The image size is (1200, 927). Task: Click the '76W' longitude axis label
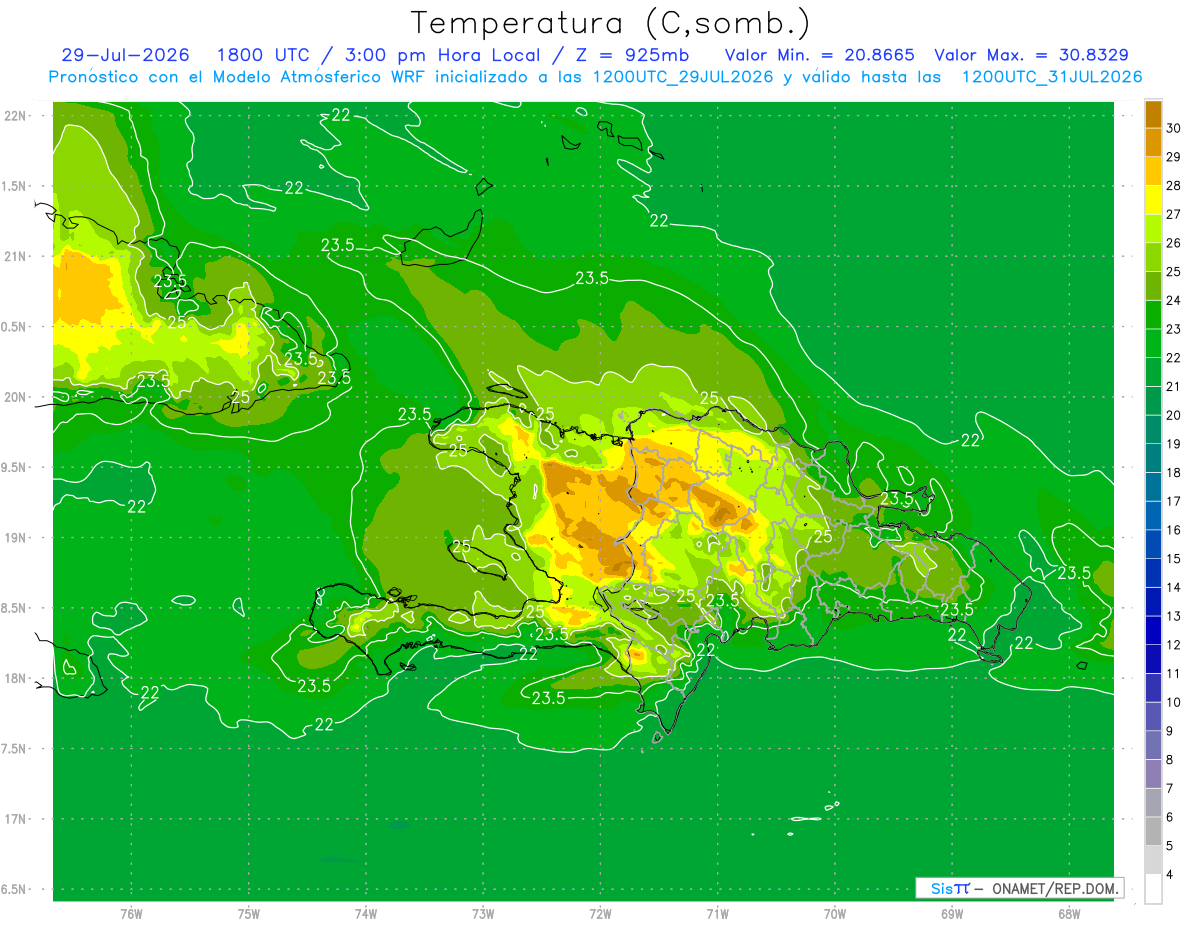131,914
